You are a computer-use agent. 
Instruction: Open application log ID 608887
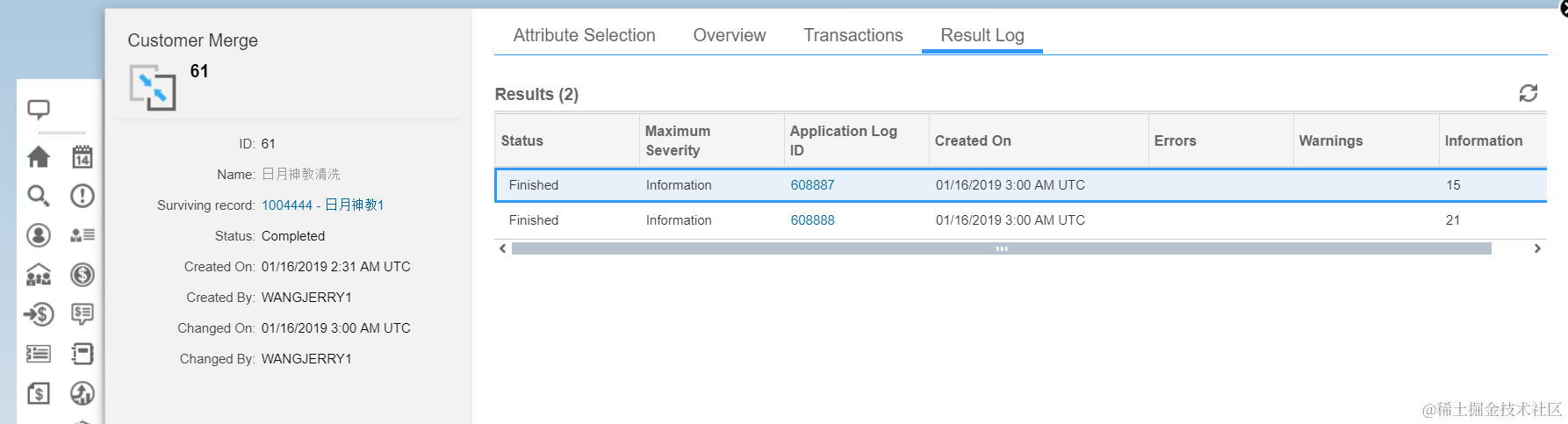tap(812, 185)
